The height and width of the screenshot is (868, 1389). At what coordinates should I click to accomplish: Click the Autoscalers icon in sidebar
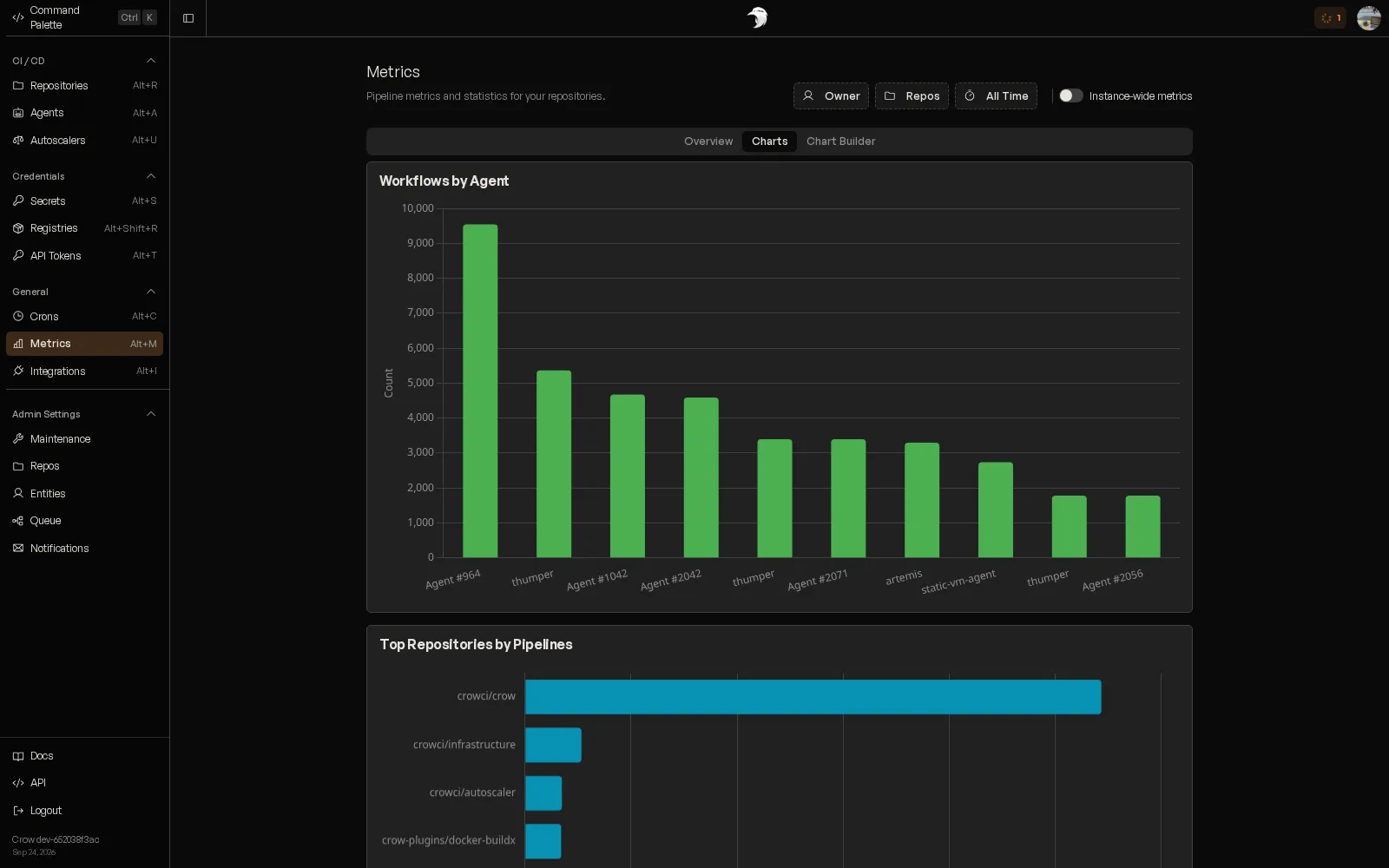(18, 141)
